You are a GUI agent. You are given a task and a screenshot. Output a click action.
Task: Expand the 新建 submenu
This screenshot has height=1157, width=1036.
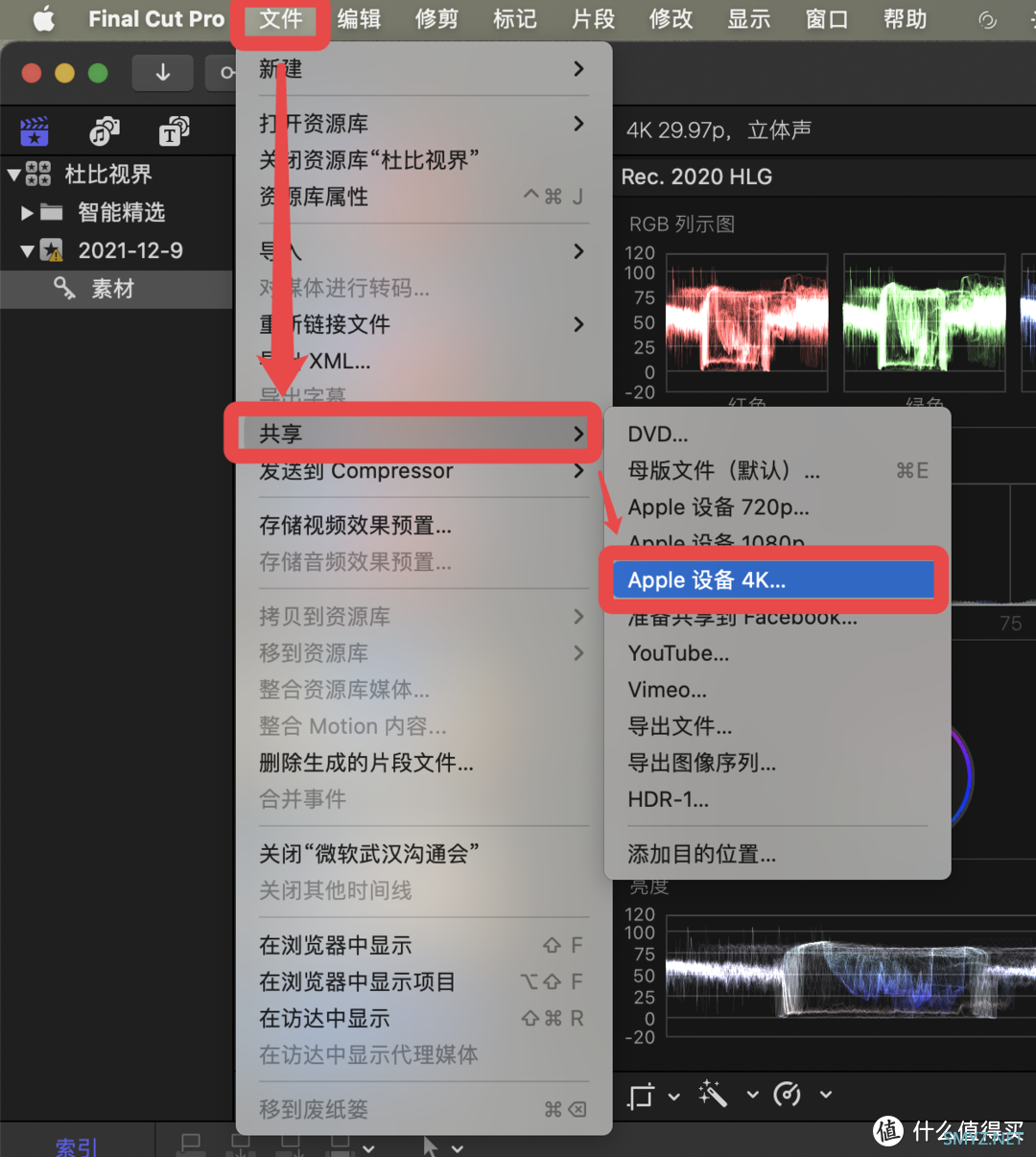pos(423,69)
